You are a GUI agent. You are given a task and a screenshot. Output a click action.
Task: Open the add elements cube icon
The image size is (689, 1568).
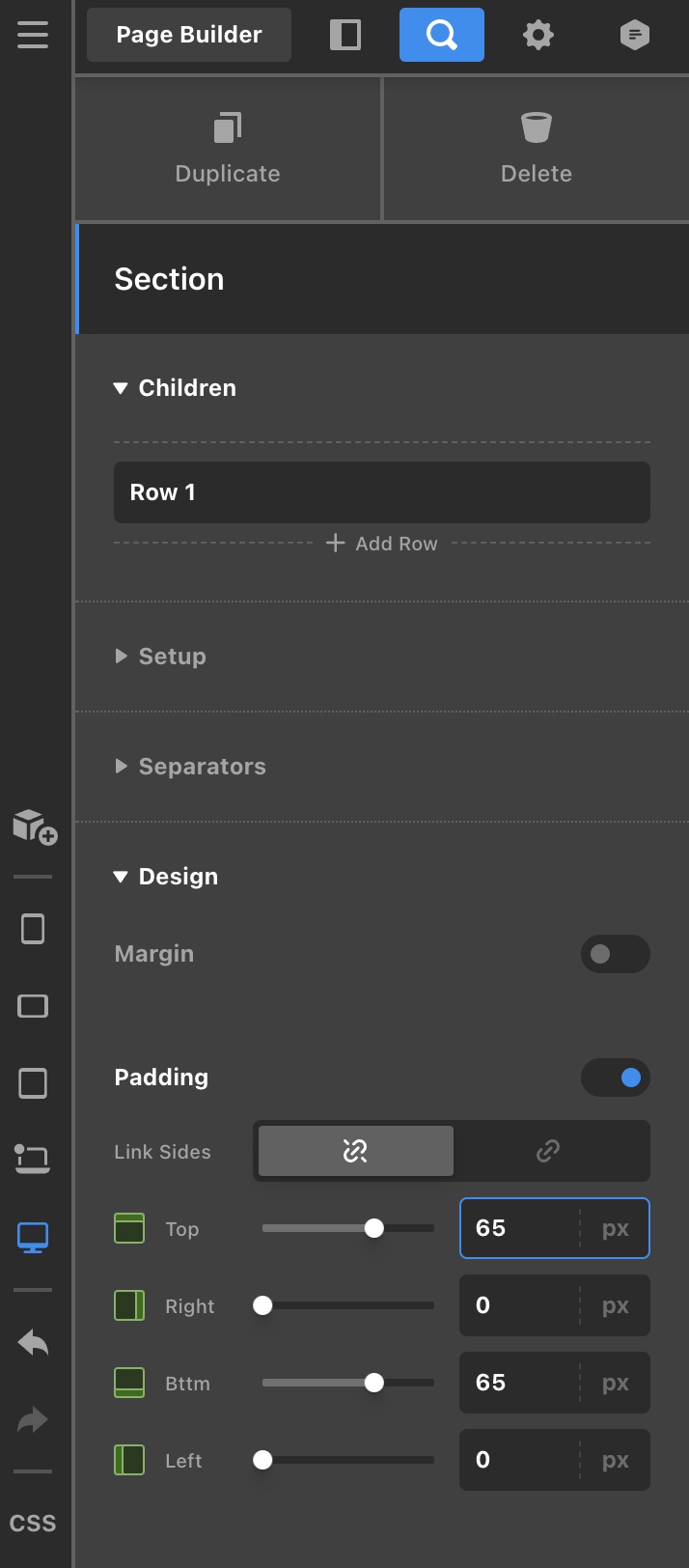point(34,826)
